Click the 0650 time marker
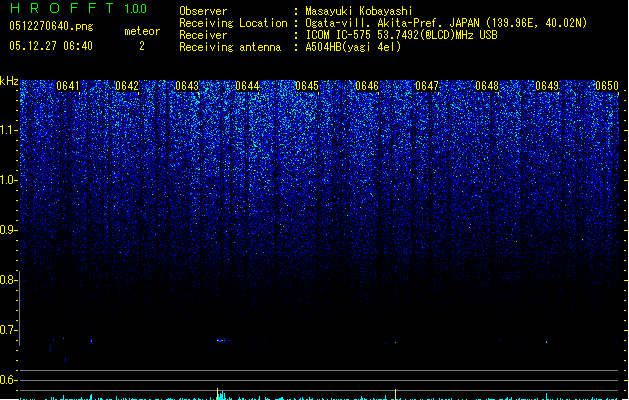Screen dimensions: 629x400 607,86
